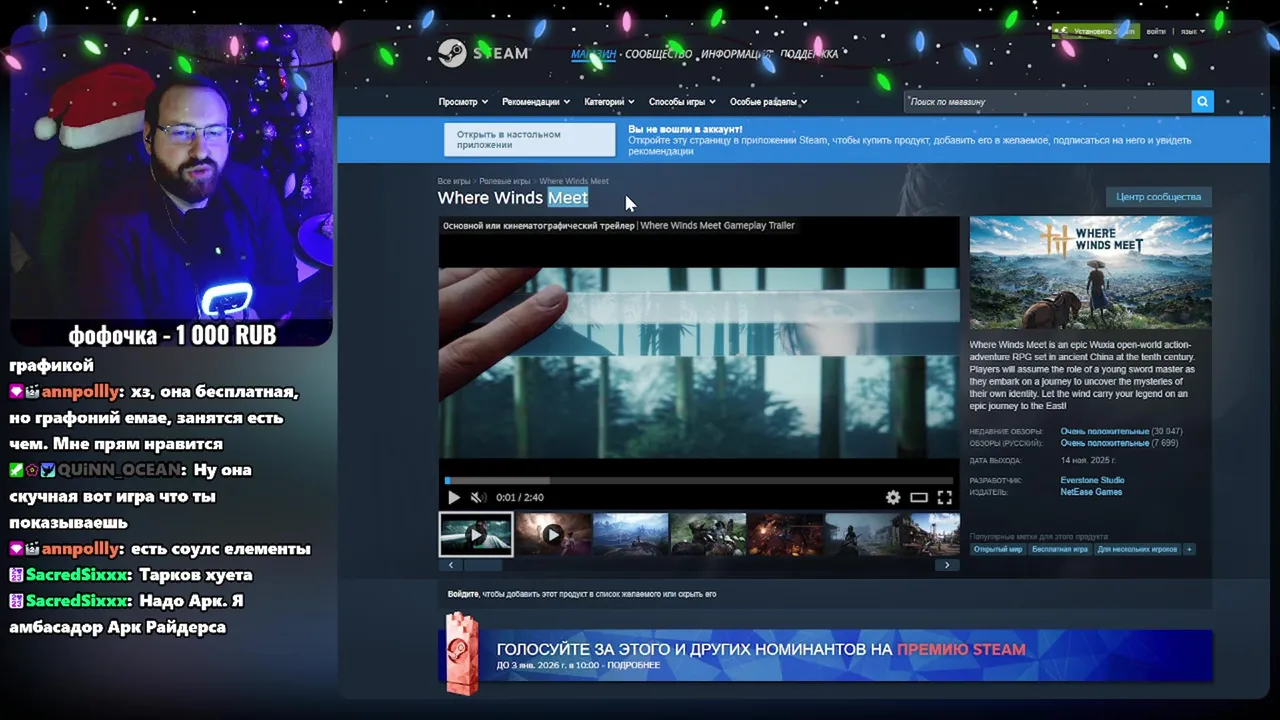The height and width of the screenshot is (720, 1280).
Task: Open the язык language dropdown
Action: click(1192, 31)
